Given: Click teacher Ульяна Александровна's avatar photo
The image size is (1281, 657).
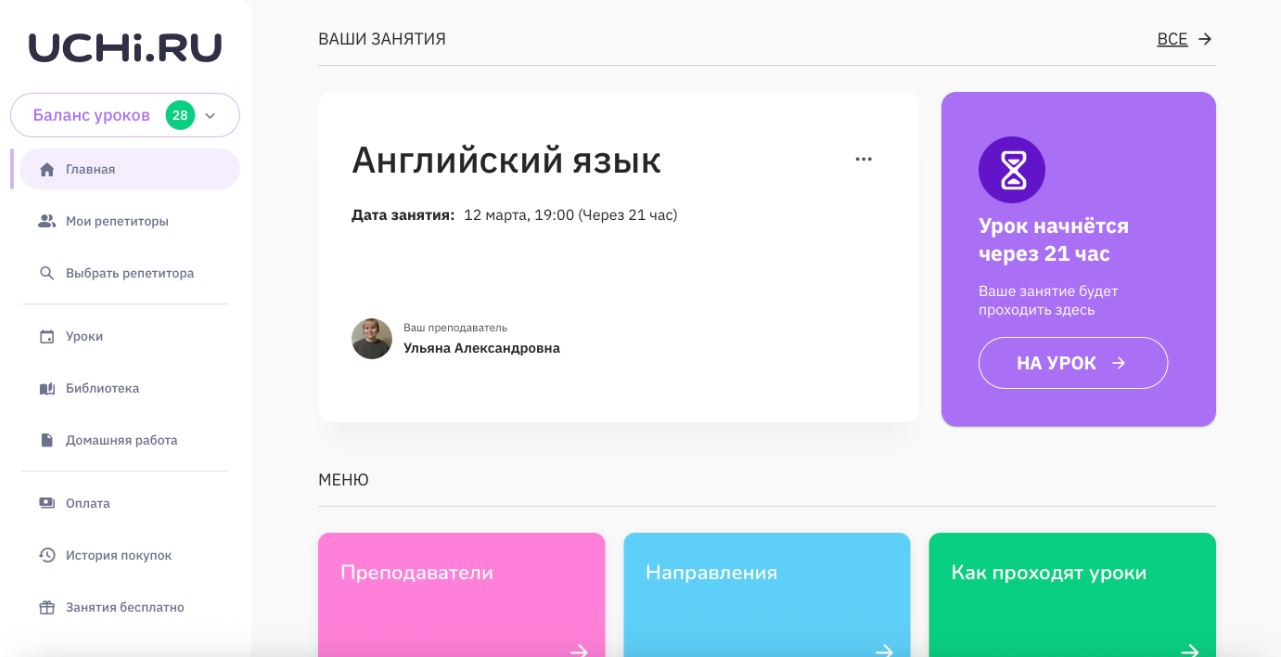Looking at the screenshot, I should pos(372,339).
